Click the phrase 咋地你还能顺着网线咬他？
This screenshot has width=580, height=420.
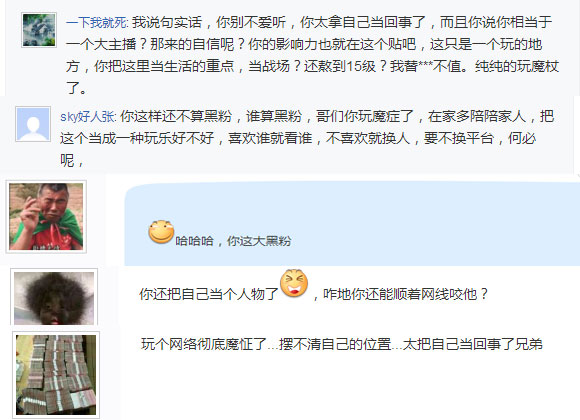405,294
